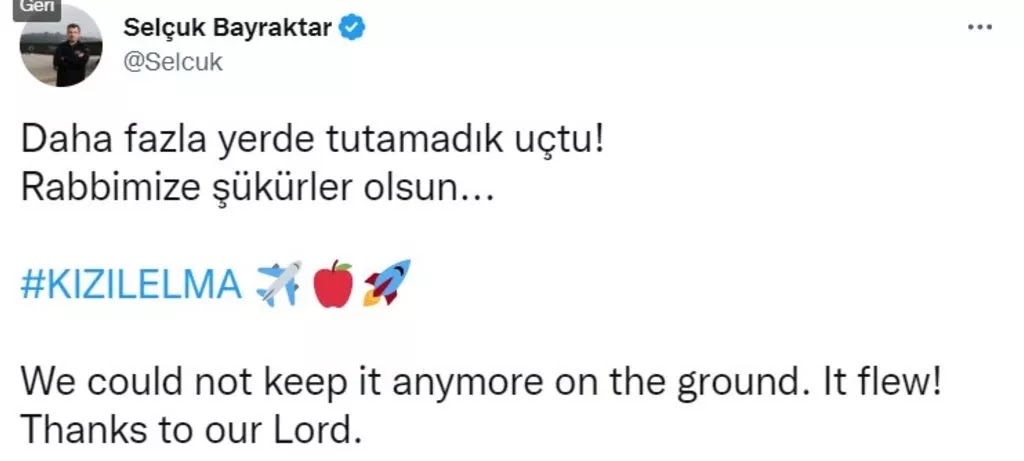Image resolution: width=1024 pixels, height=461 pixels.
Task: Click the text "Thanks to our Lord."
Action: pos(191,428)
